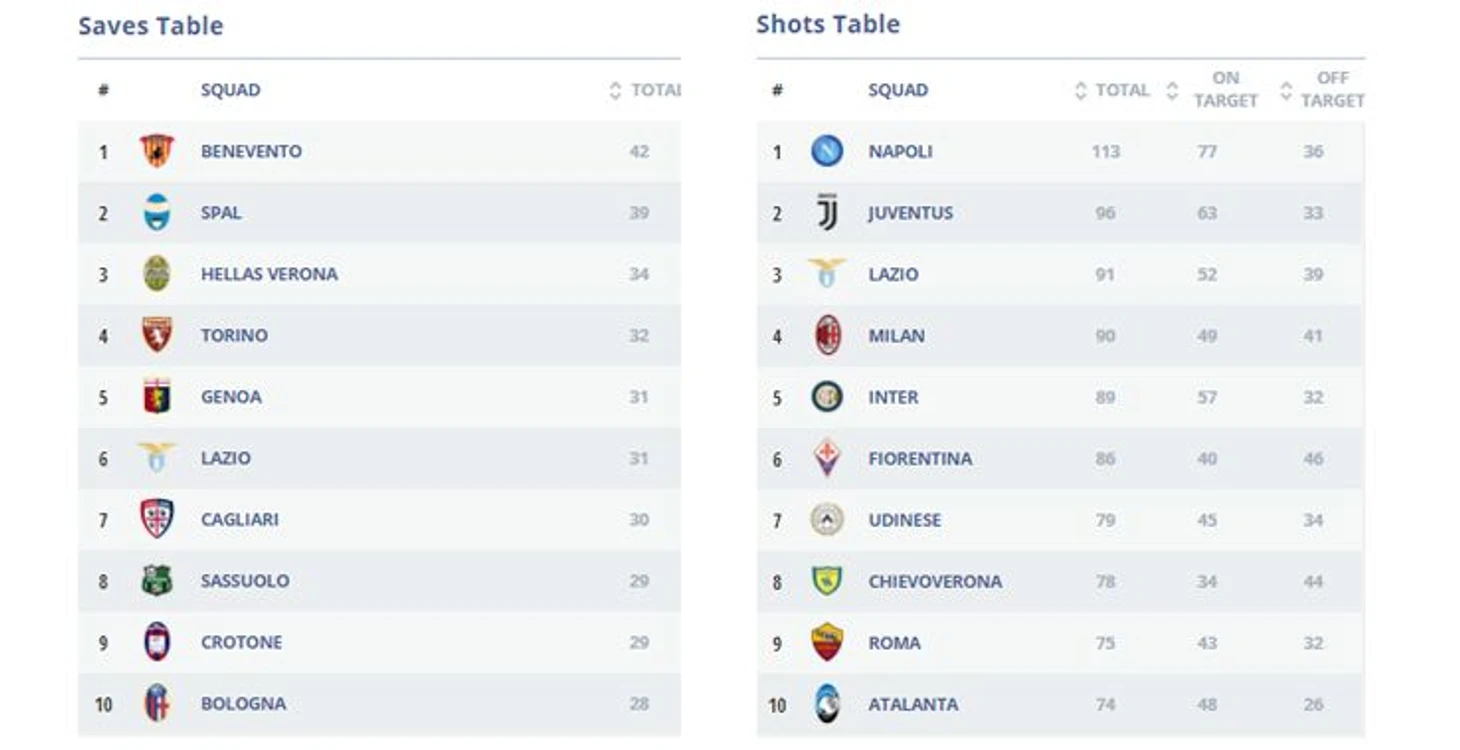Viewport: 1460px width, 750px height.
Task: Switch to the Shots Table section
Action: [x=827, y=23]
